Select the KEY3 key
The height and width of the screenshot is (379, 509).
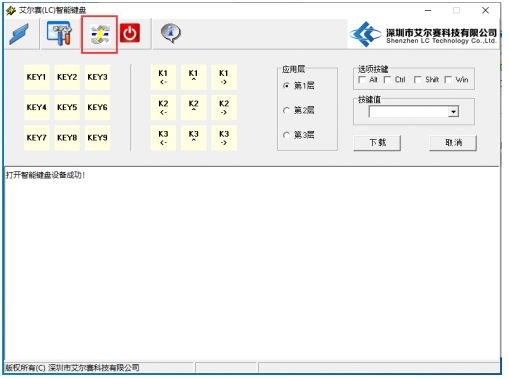tap(97, 77)
